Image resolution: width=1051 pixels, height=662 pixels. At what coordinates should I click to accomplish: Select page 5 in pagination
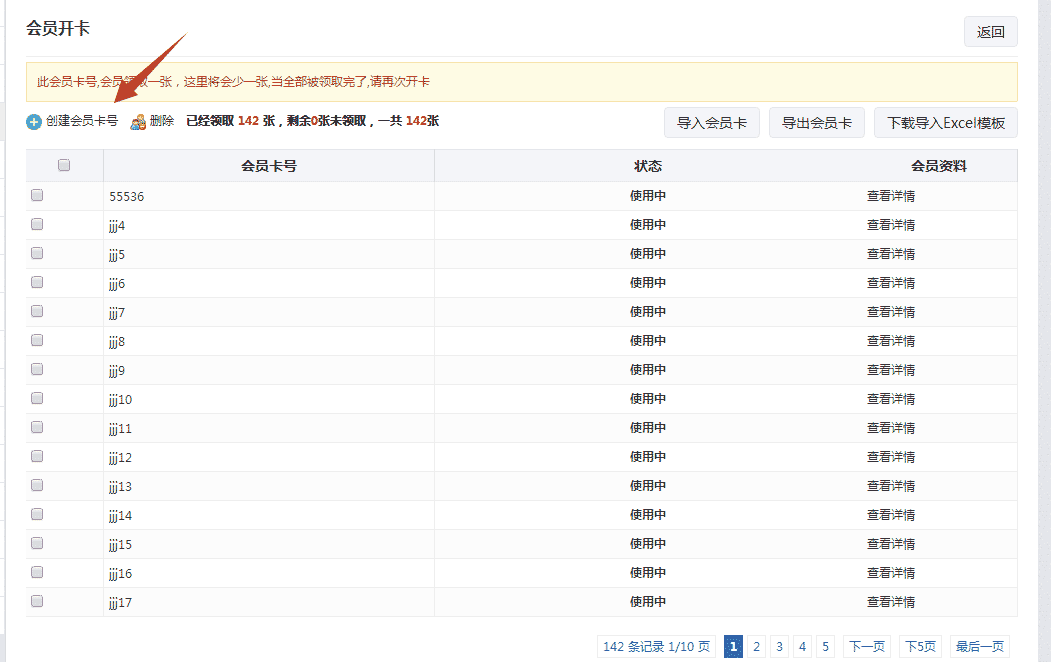(828, 646)
